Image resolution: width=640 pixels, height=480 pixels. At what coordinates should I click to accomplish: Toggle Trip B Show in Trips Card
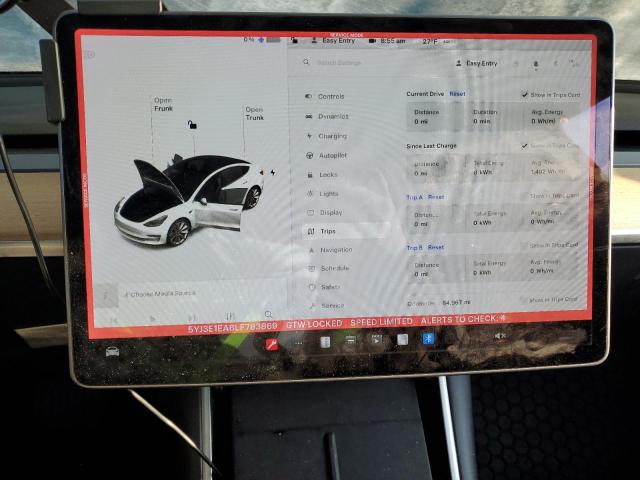point(551,245)
